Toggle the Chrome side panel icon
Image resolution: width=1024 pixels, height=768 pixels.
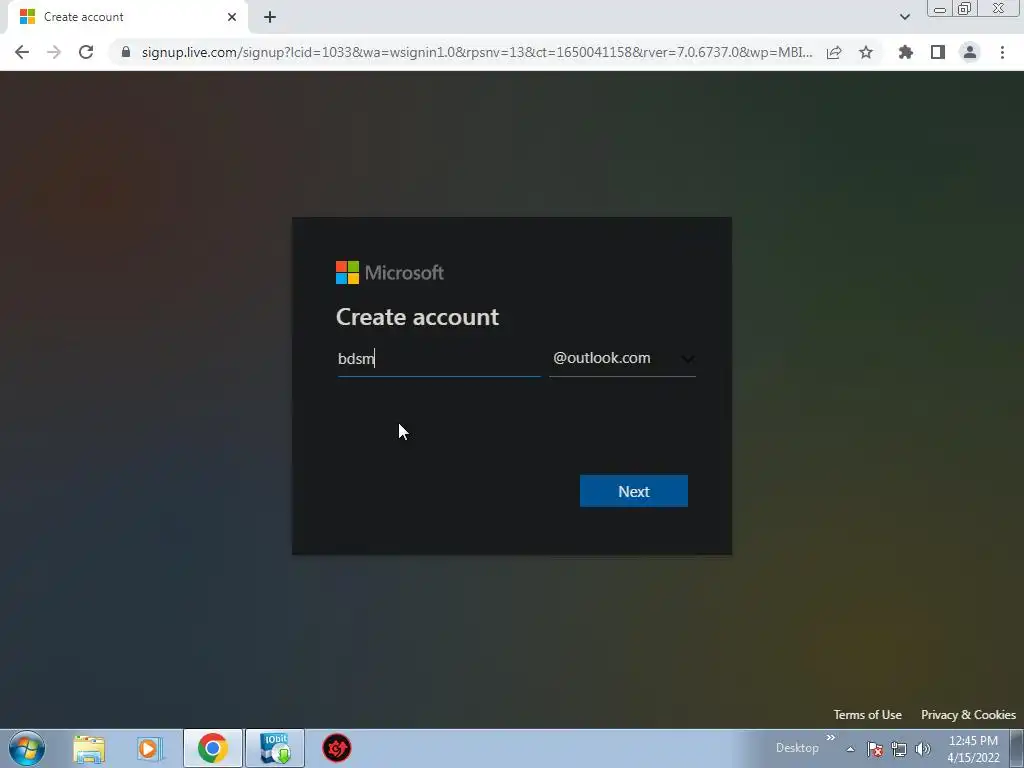coord(938,52)
